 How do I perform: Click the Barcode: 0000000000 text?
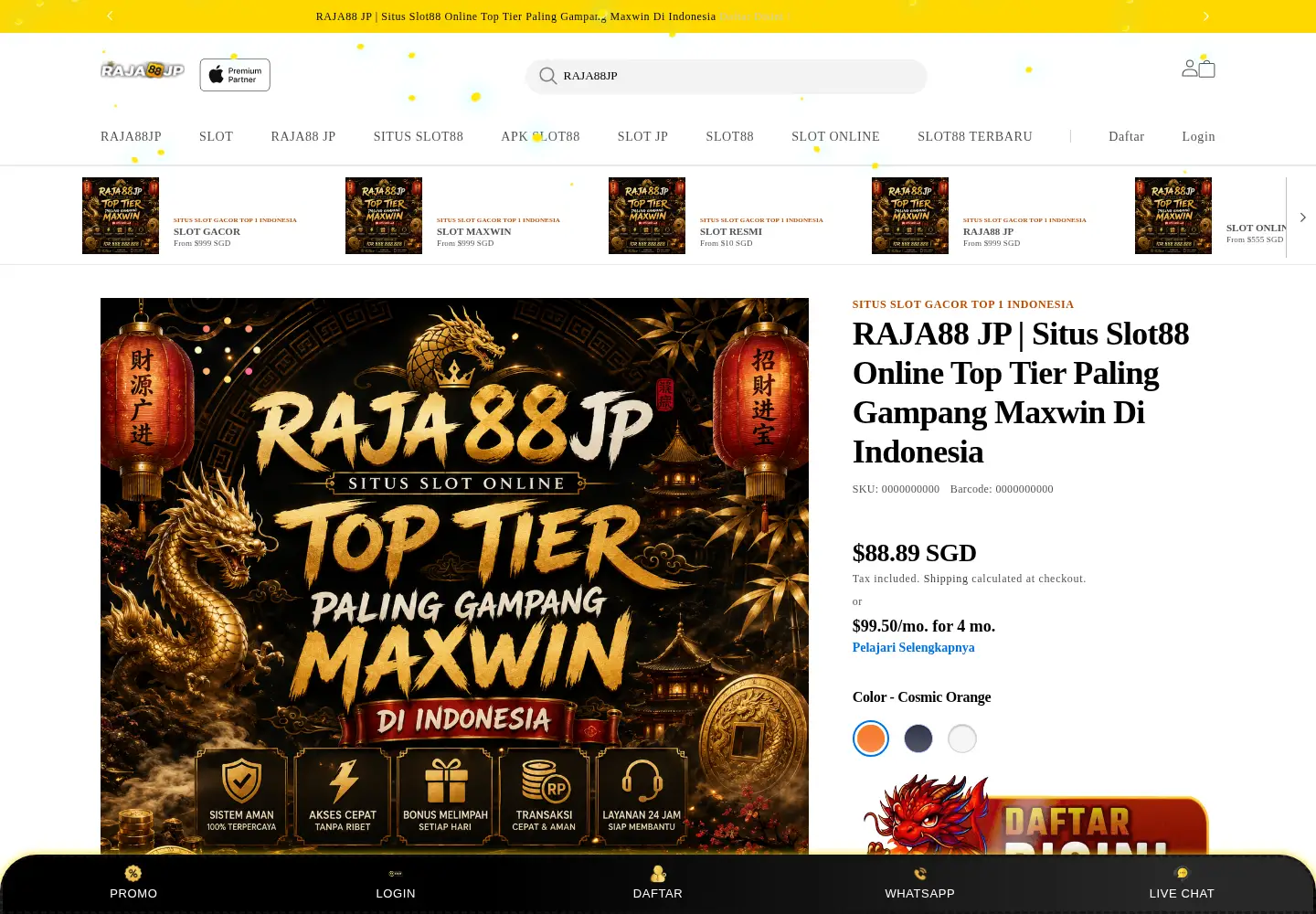(x=1002, y=489)
